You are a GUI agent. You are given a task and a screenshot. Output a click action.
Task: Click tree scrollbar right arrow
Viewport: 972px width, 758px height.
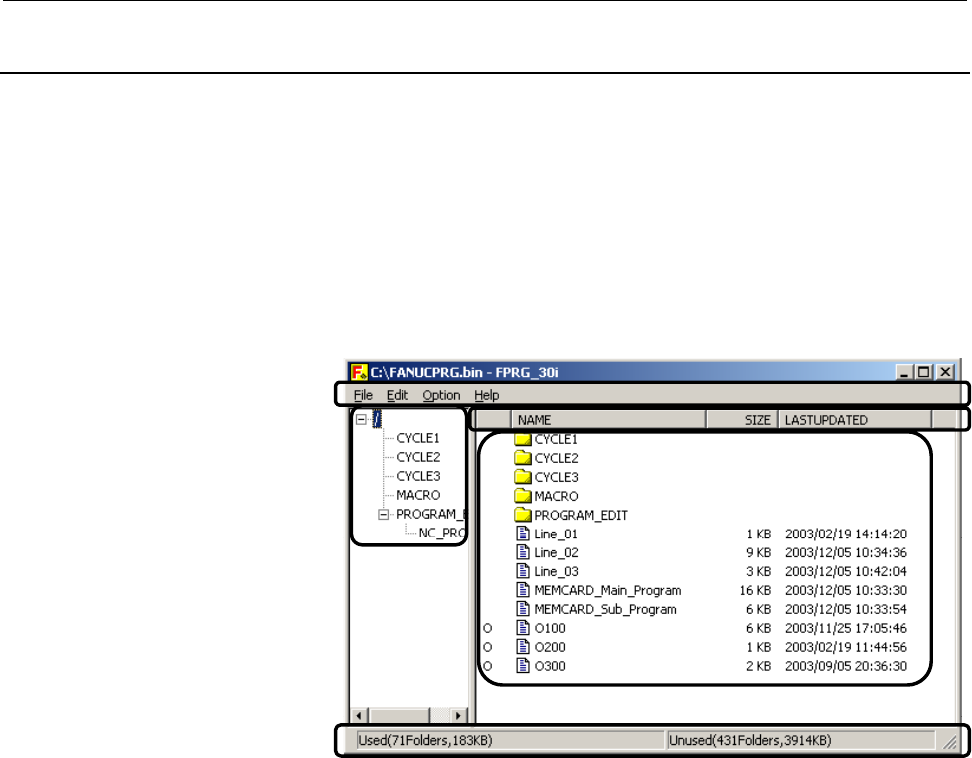coord(458,715)
